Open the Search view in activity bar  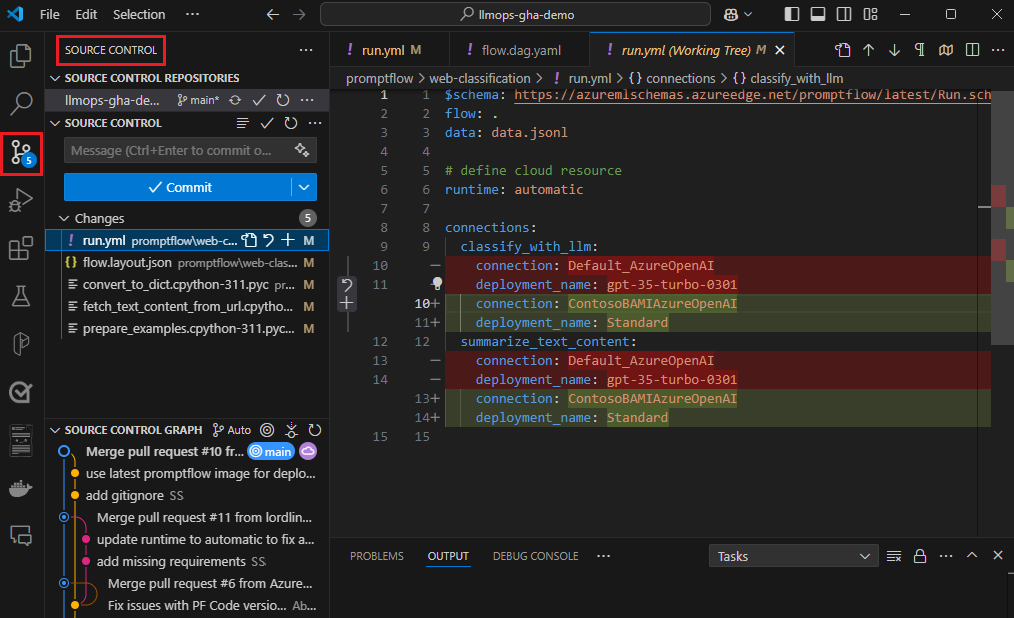pos(21,103)
